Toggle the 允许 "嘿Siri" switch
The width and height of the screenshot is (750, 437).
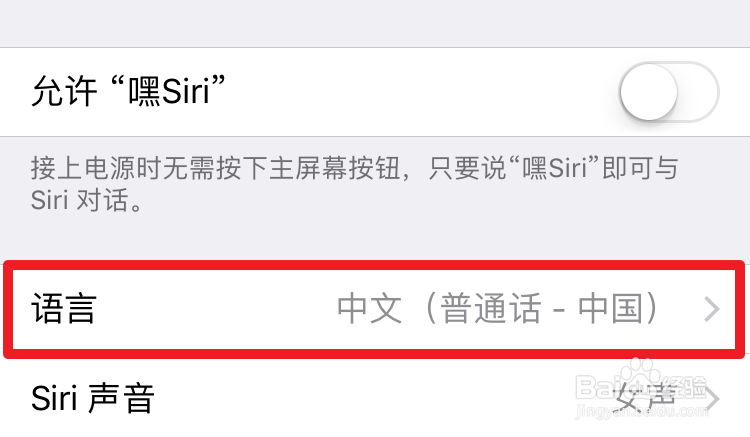668,92
